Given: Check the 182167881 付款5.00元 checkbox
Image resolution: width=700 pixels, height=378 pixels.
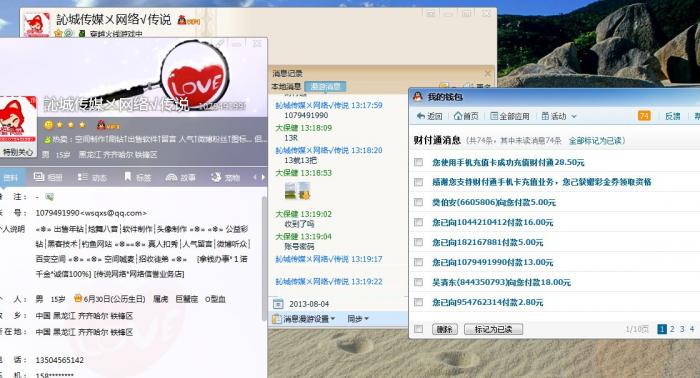Looking at the screenshot, I should 418,242.
